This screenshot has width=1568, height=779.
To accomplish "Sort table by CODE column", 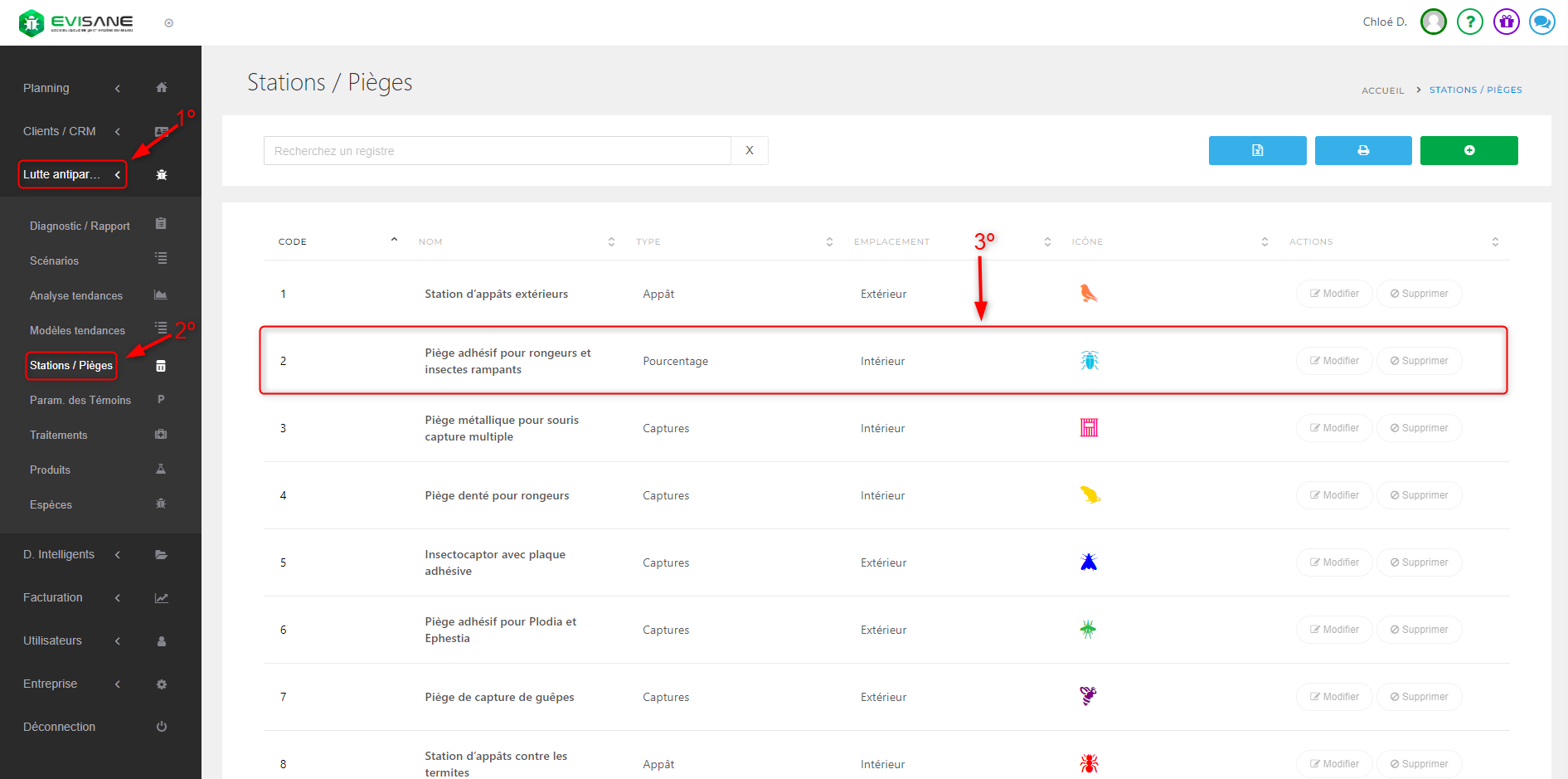I will (293, 242).
